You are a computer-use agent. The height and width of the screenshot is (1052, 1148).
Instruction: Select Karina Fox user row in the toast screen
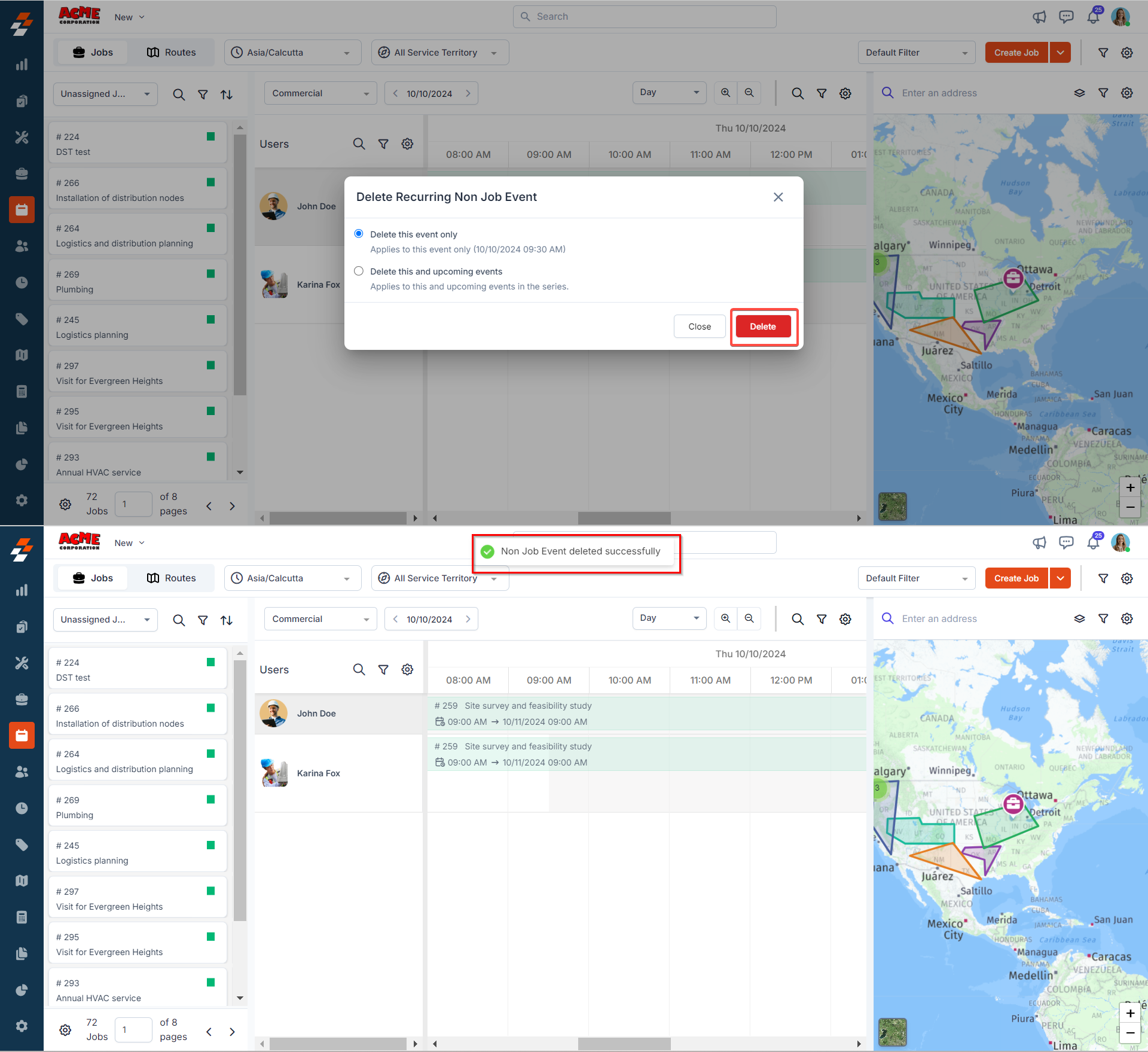pyautogui.click(x=338, y=773)
